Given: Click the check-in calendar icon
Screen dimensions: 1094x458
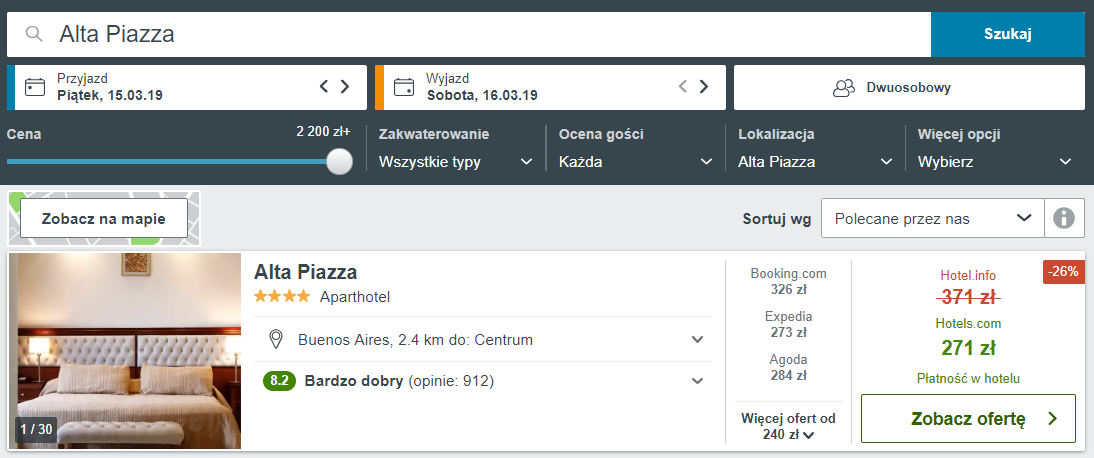Looking at the screenshot, I should click(x=35, y=87).
